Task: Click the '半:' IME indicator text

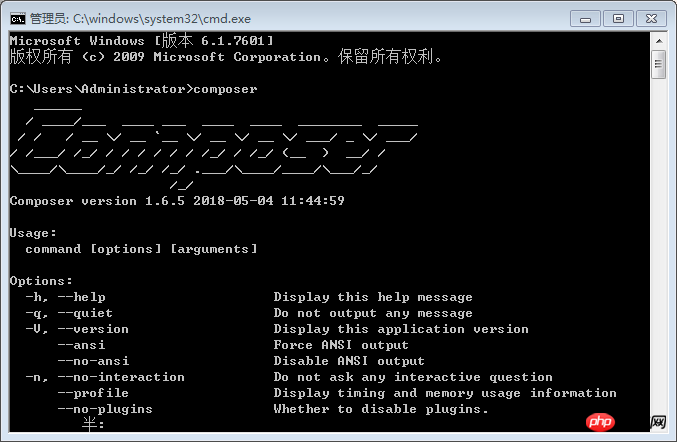Action: coord(93,424)
